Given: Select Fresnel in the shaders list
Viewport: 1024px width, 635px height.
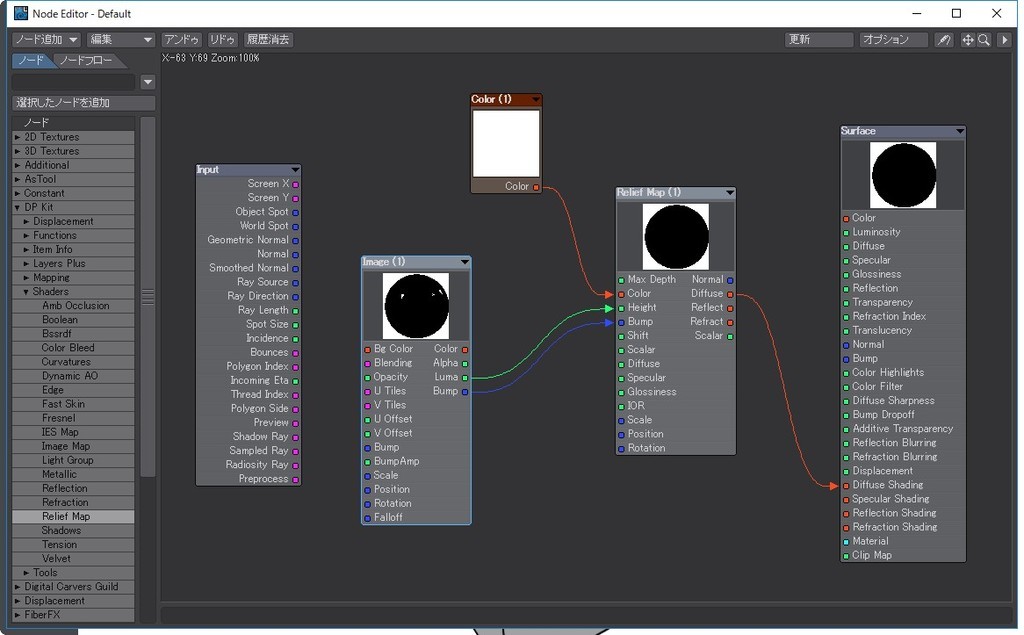Looking at the screenshot, I should point(73,418).
